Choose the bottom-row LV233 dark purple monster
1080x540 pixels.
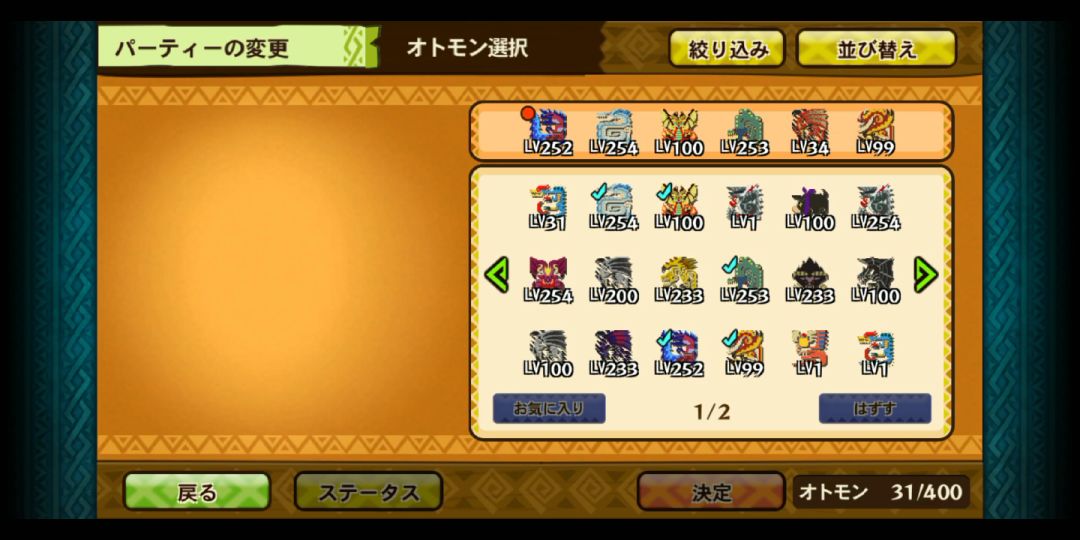[x=614, y=353]
